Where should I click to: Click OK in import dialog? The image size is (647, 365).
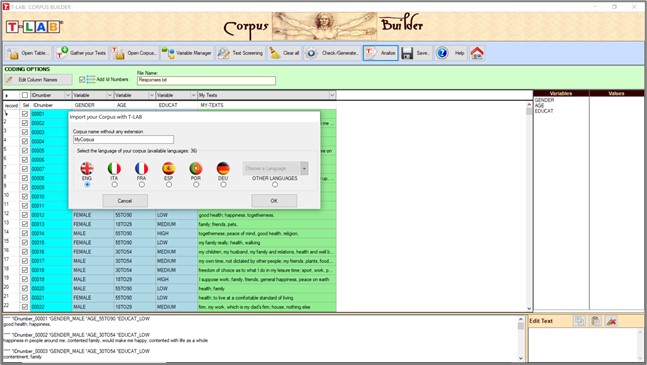pyautogui.click(x=274, y=201)
